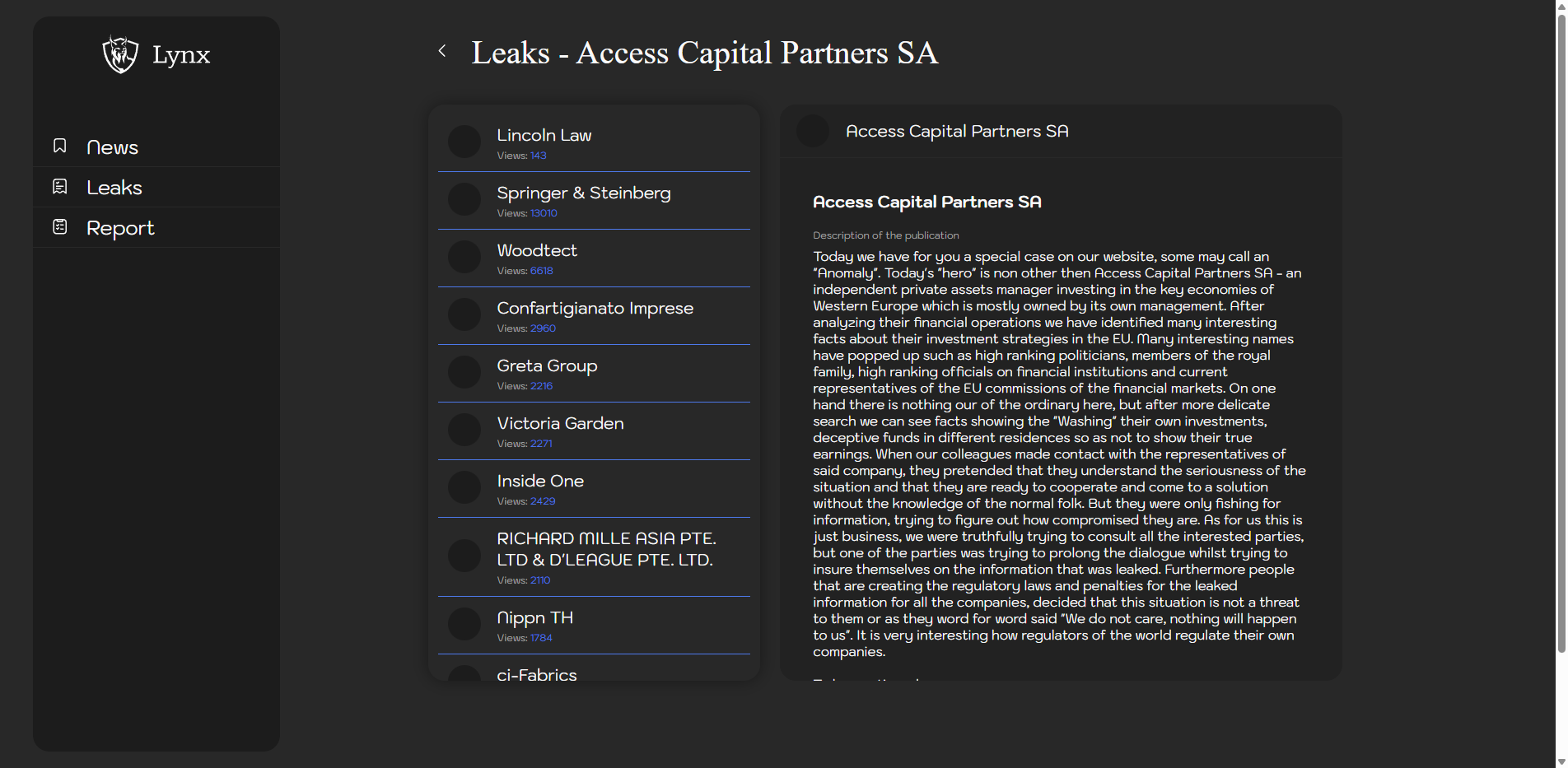The width and height of the screenshot is (1568, 768).
Task: Click the Leaks document icon in sidebar
Action: tap(60, 187)
